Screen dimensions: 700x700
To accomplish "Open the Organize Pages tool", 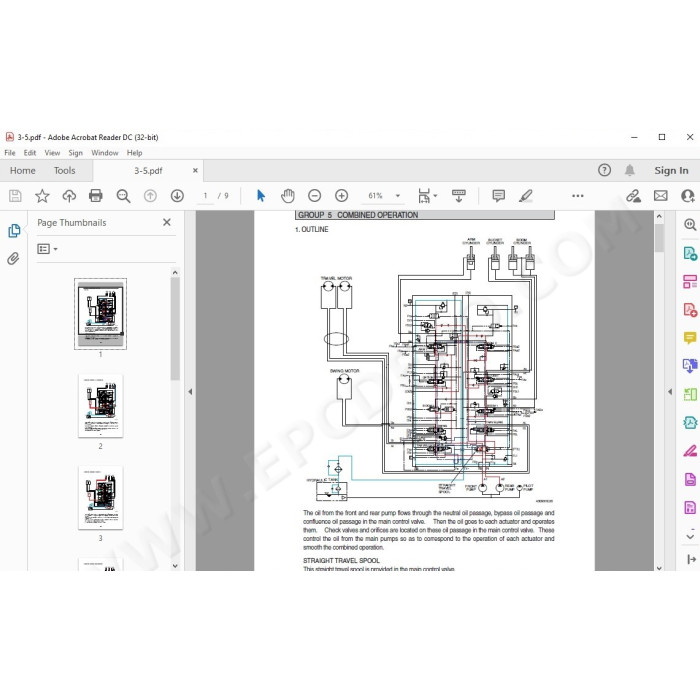I will (x=690, y=282).
